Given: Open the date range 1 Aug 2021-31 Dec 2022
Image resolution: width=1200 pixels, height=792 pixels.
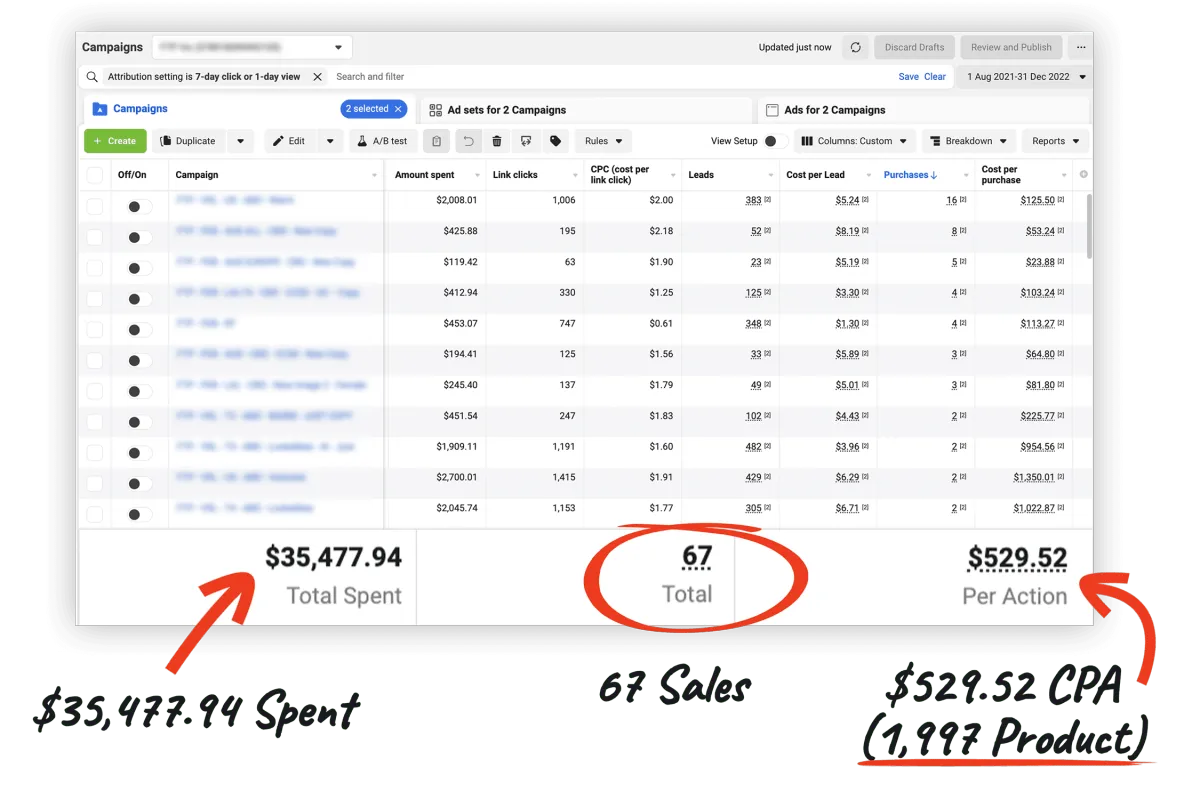Looking at the screenshot, I should click(1025, 77).
